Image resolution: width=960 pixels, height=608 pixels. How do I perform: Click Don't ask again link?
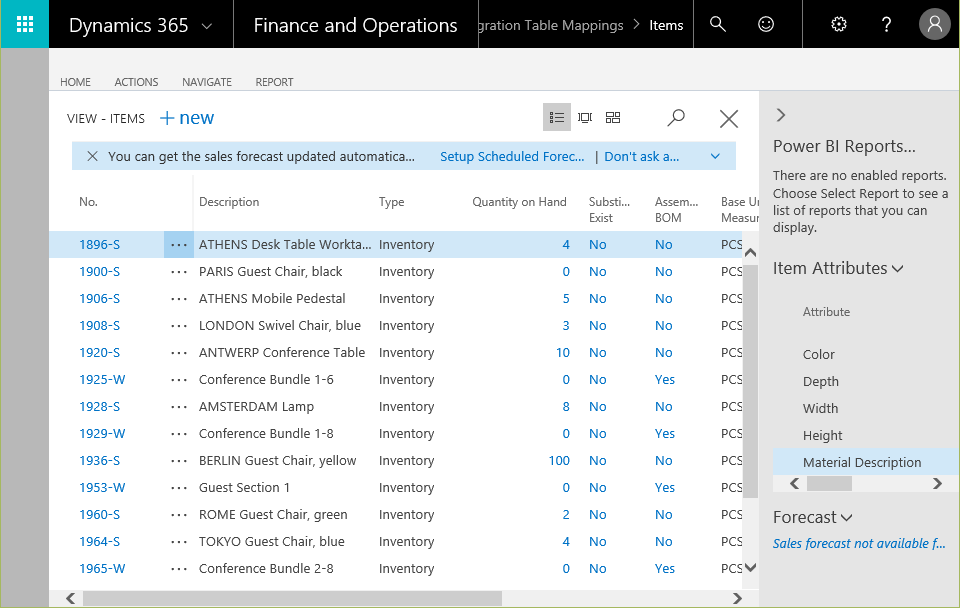pyautogui.click(x=642, y=156)
